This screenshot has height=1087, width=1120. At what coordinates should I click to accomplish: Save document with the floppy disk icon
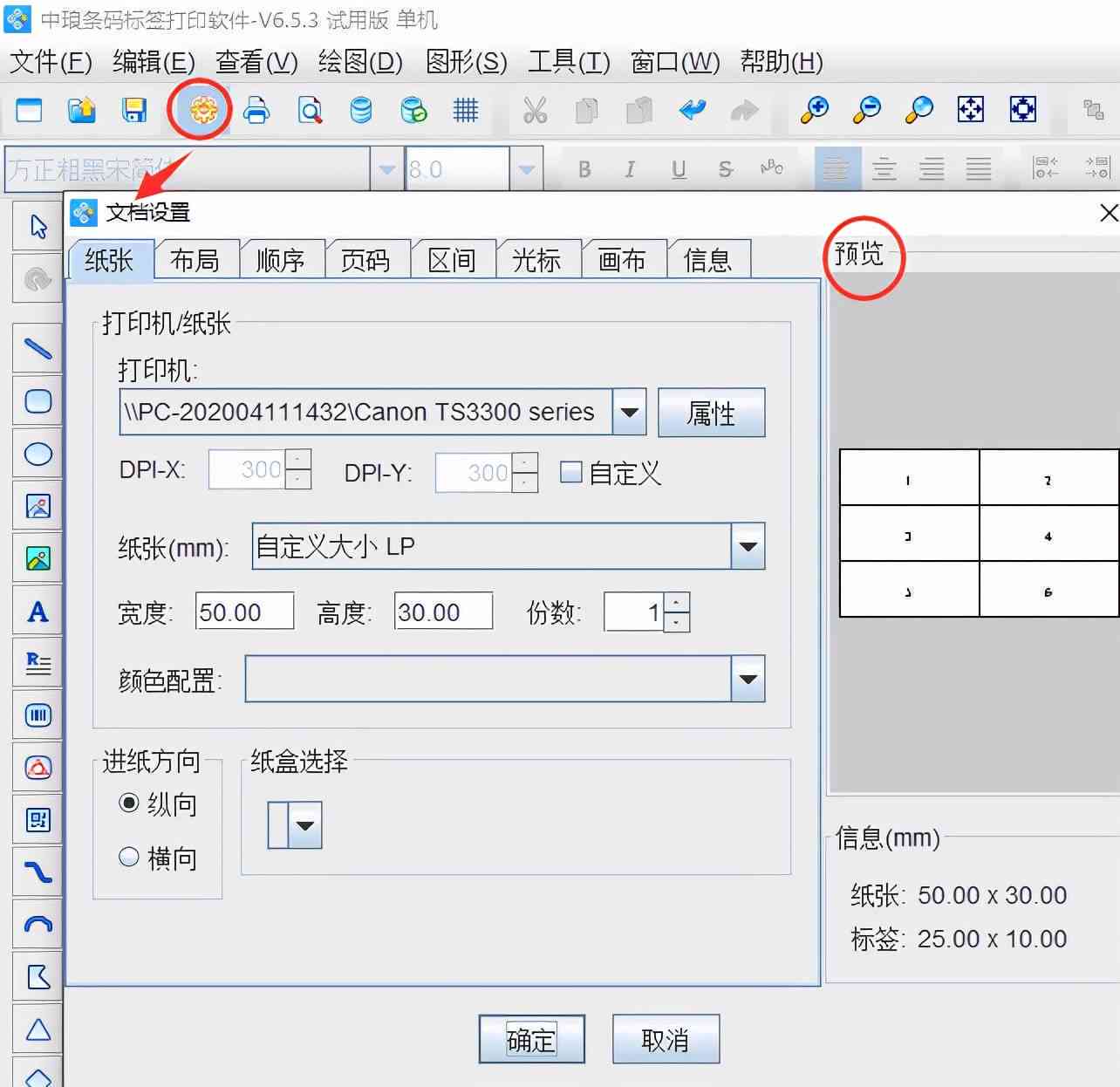[x=134, y=110]
